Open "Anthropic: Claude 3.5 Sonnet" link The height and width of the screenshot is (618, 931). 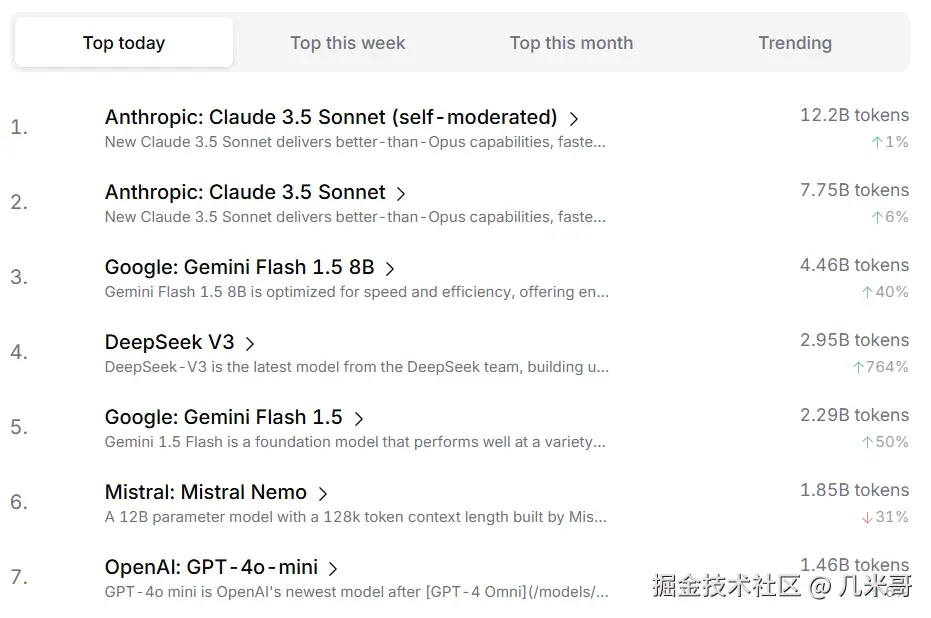(x=244, y=192)
